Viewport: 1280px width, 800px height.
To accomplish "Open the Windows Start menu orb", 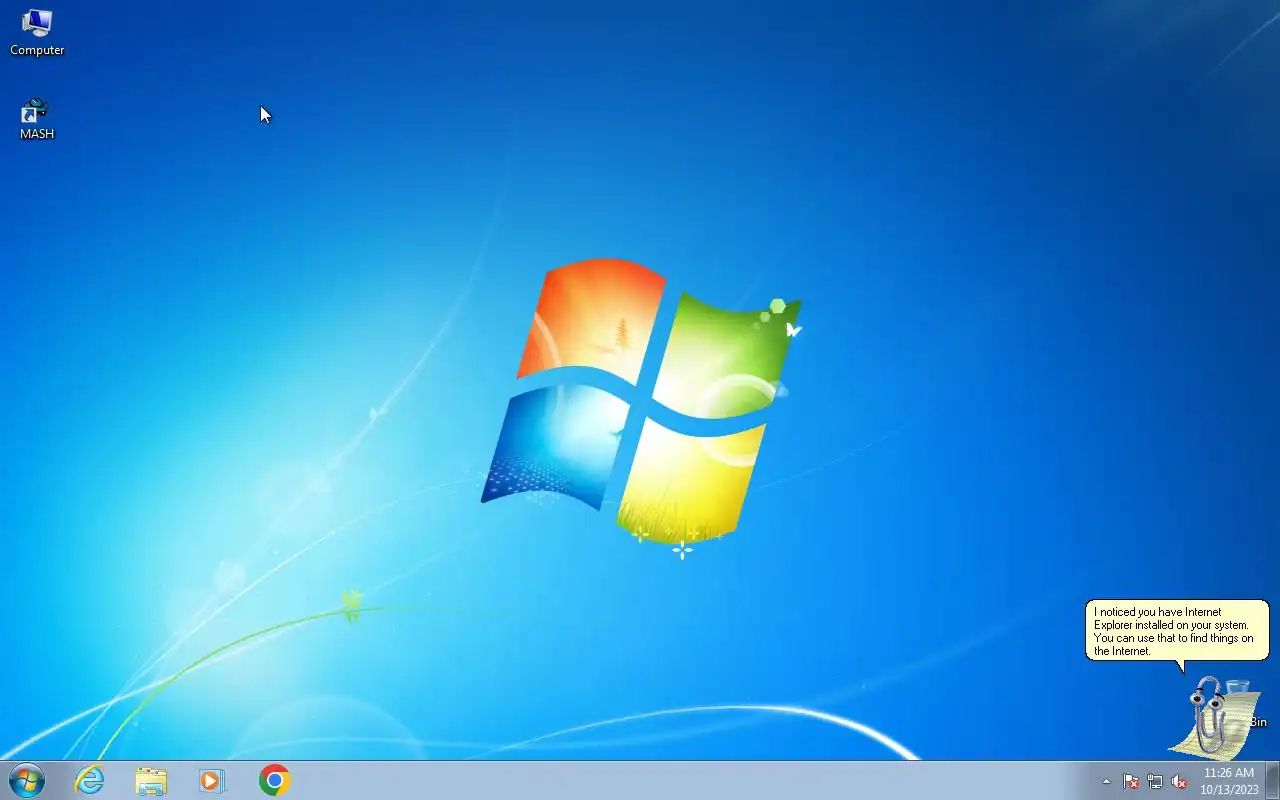I will [x=26, y=780].
